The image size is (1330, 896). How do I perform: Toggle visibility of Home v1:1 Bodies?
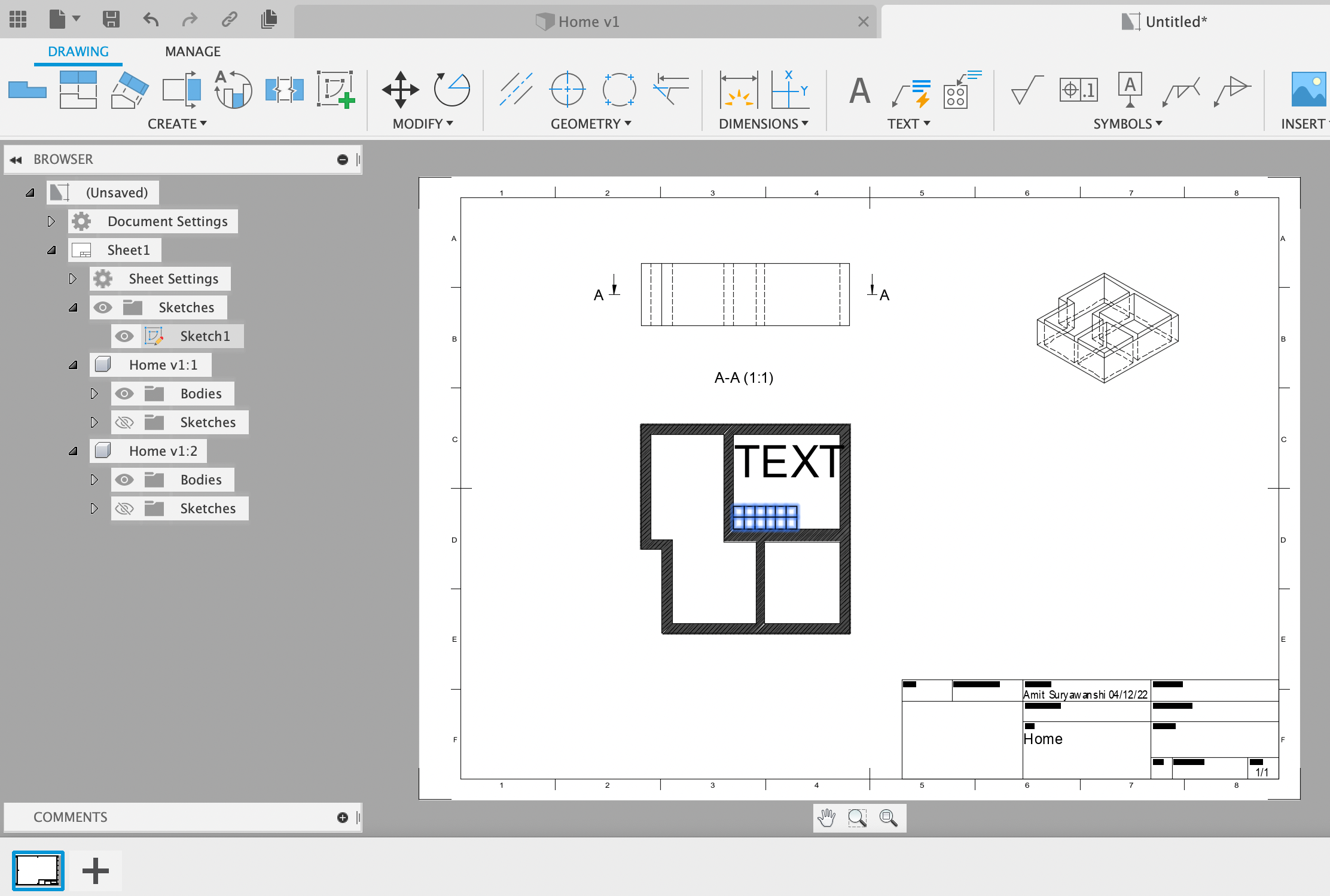(124, 394)
